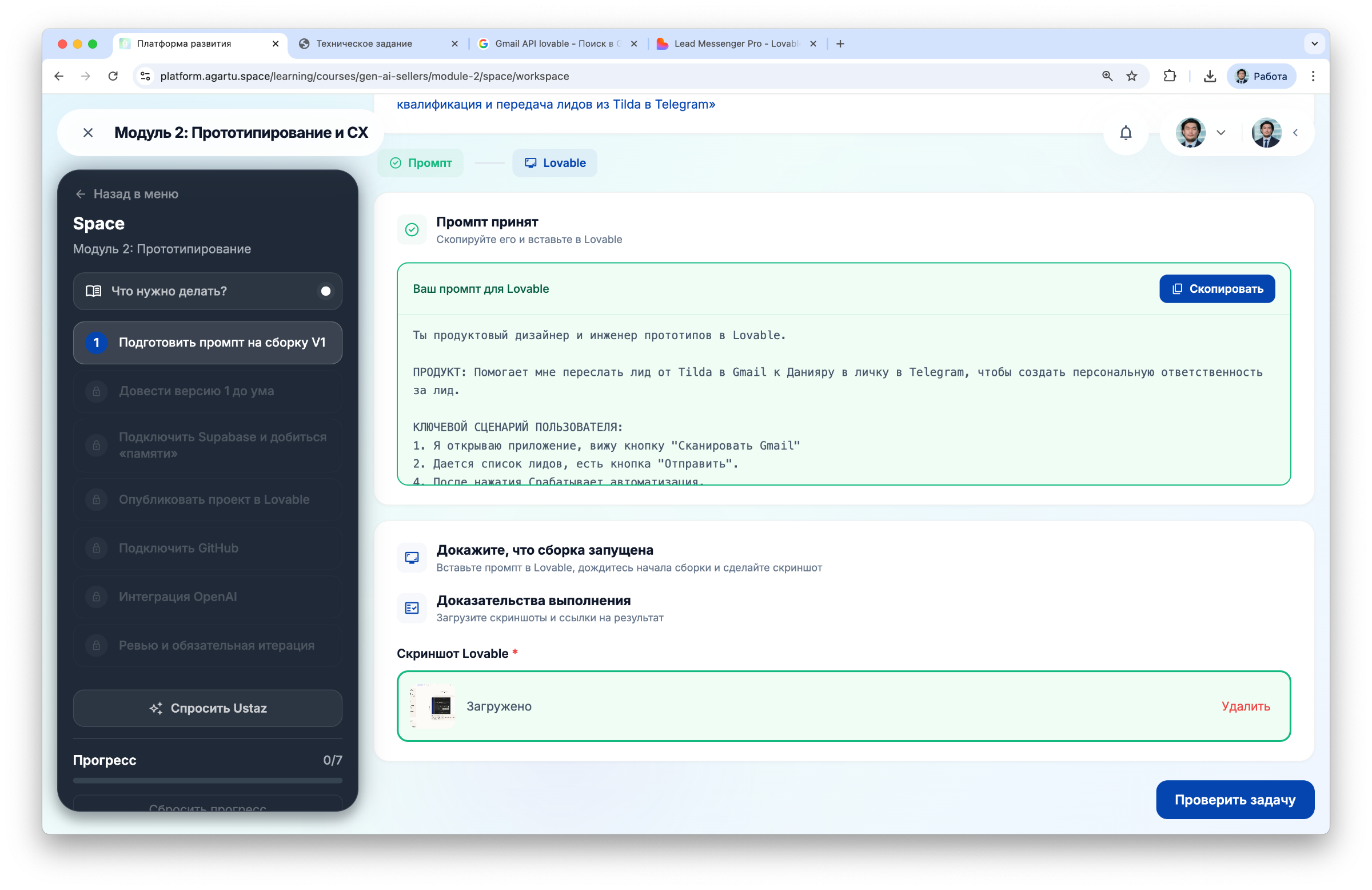Toggle the 'Что нужно делать?' switch

coord(325,291)
